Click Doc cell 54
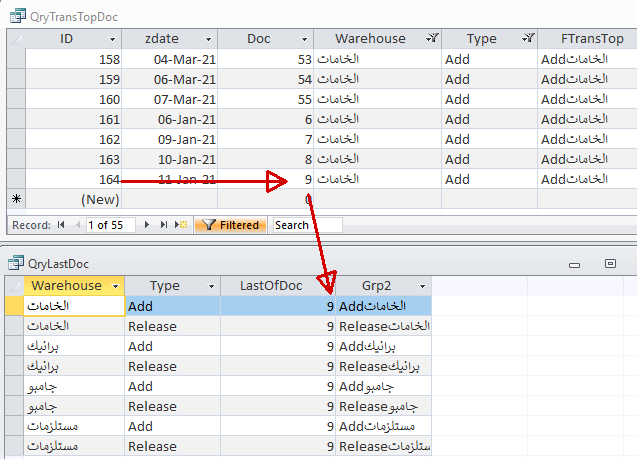This screenshot has height=459, width=637. (265, 79)
